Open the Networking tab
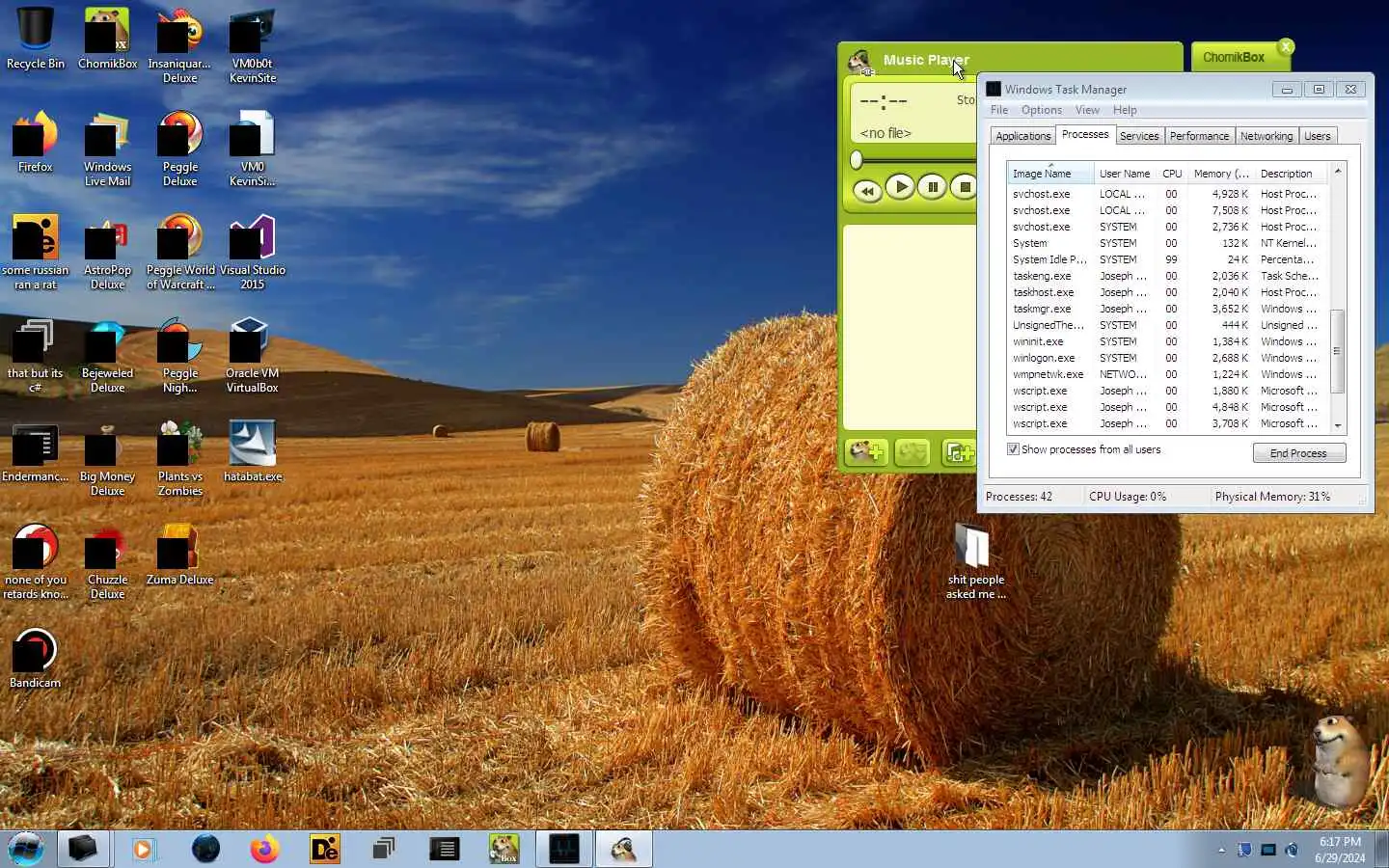Viewport: 1389px width, 868px height. click(1266, 136)
